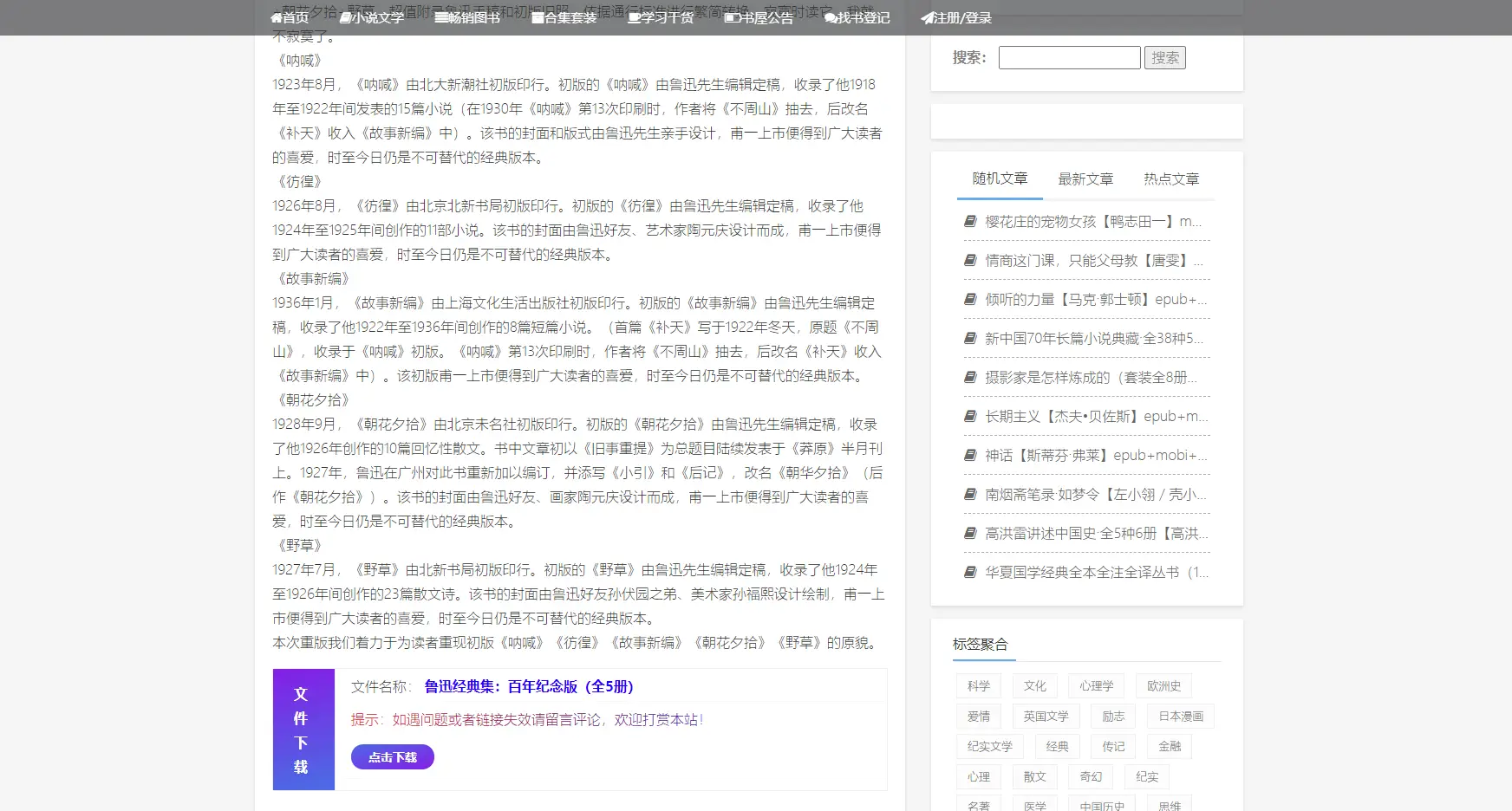1512x811 pixels.
Task: Click the 标签聚合 section title
Action: click(981, 644)
